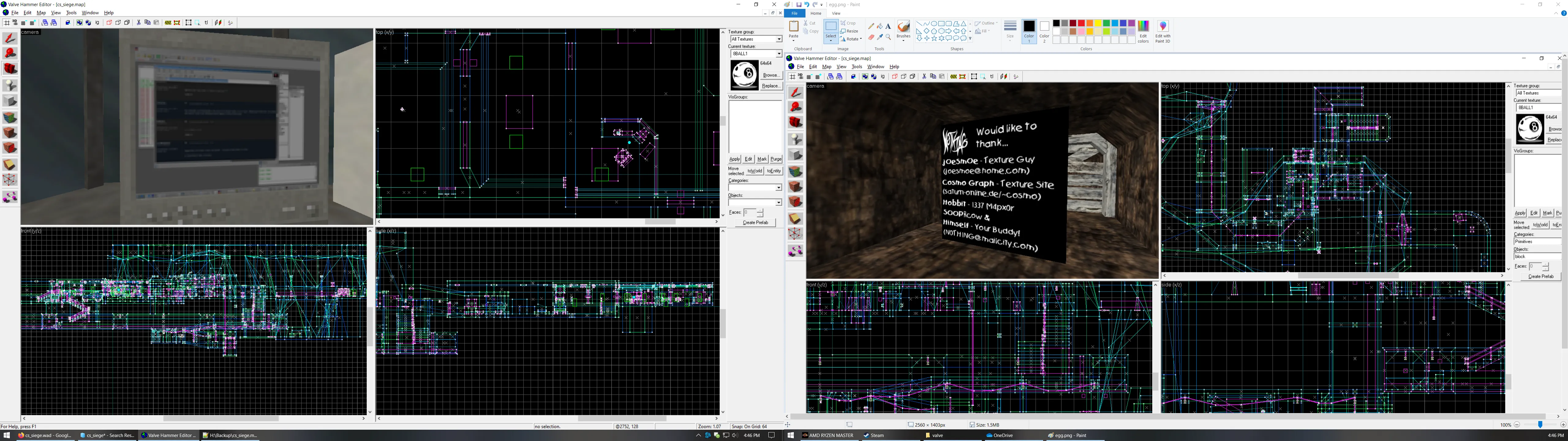Open the Brushes dropdown in Paint
This screenshot has width=1568, height=441.
(904, 32)
